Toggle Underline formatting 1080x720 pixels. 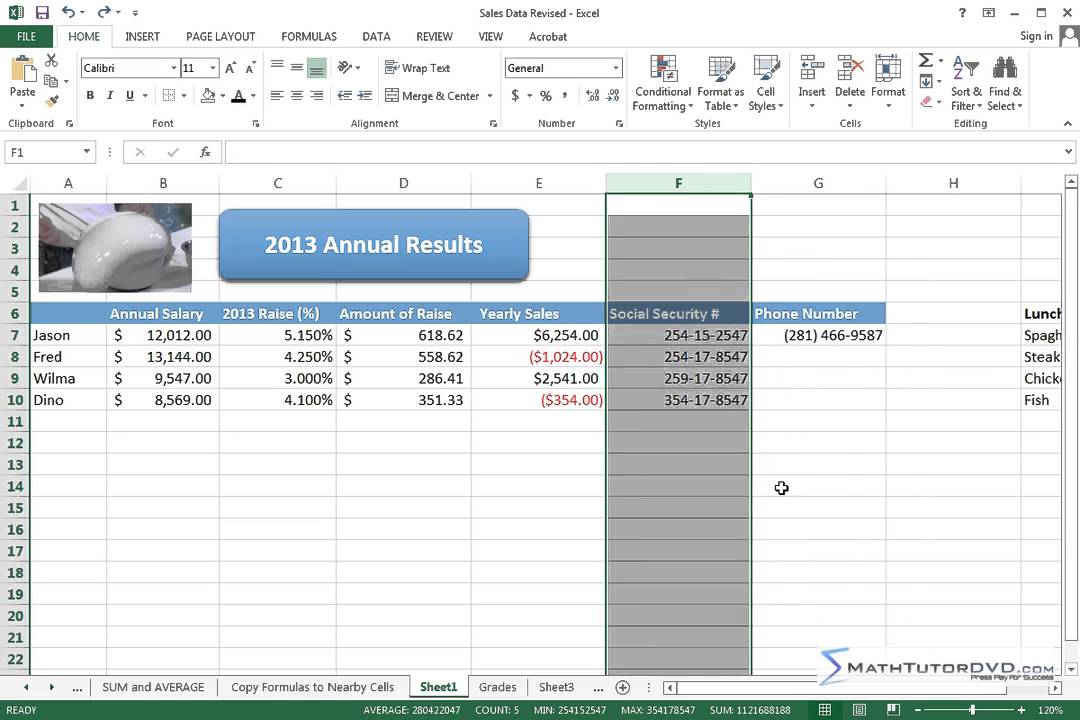pos(129,96)
